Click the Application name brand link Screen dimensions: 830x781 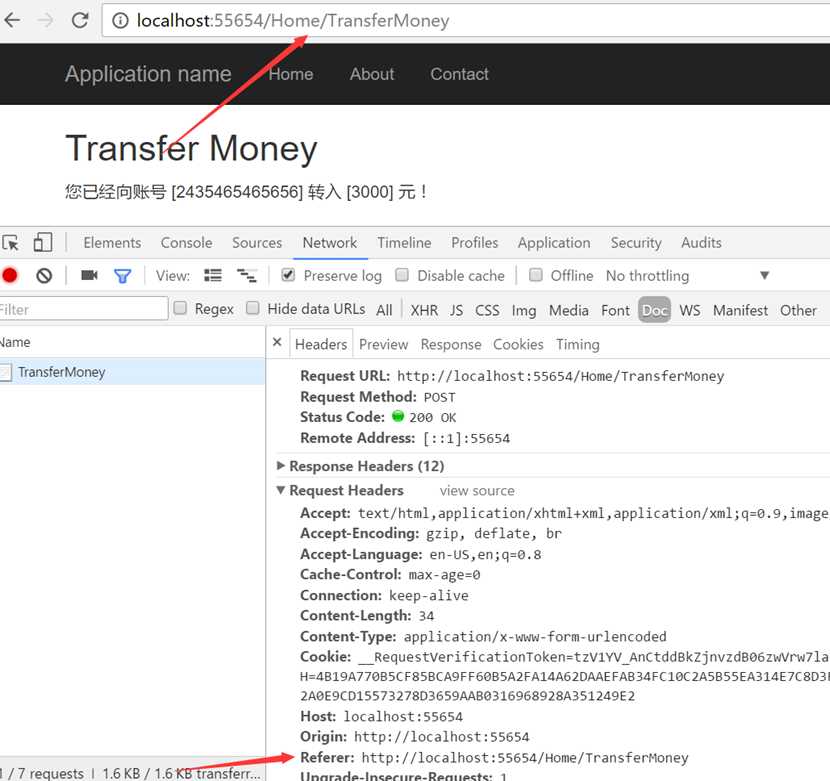coord(148,74)
